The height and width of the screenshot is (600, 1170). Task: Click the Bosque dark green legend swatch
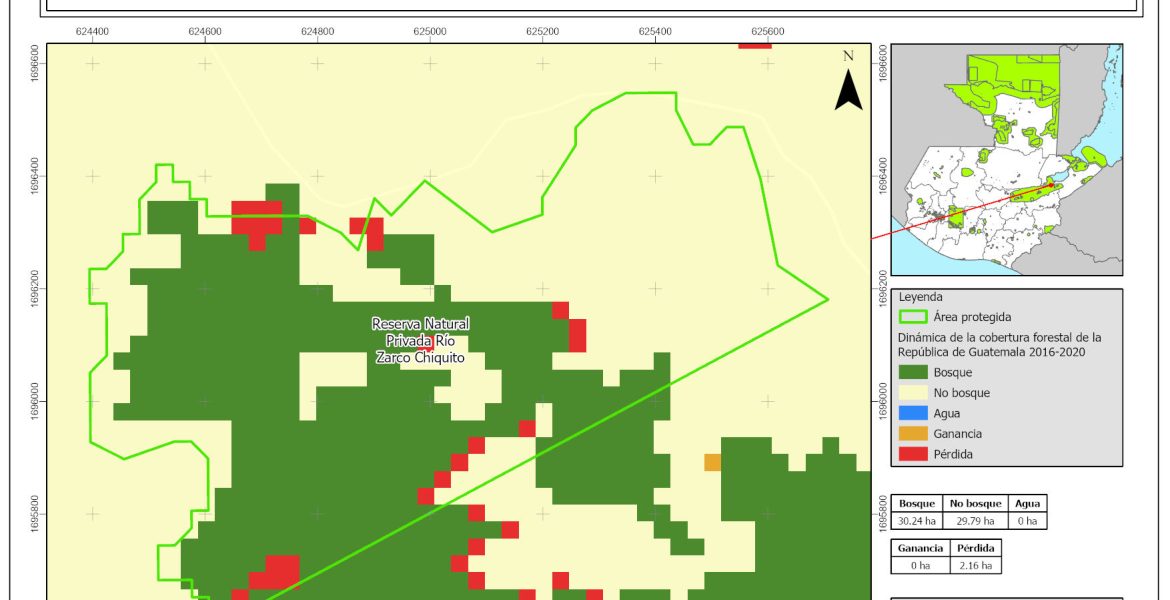[x=912, y=373]
